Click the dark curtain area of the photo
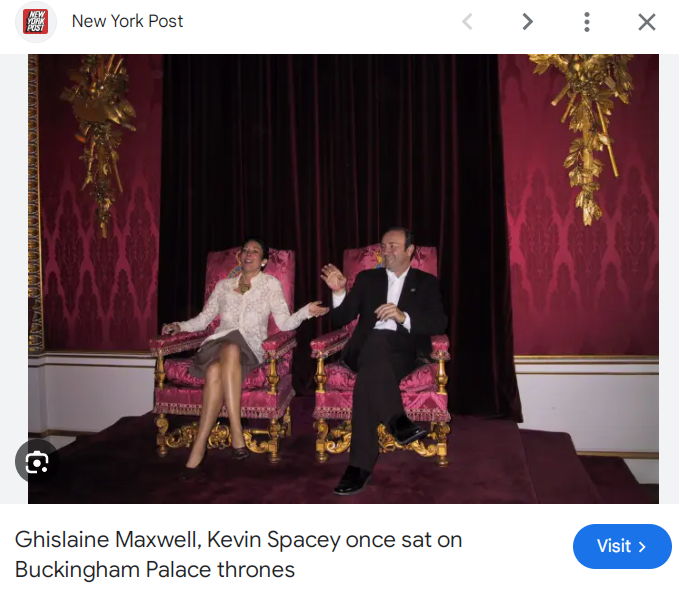 [329, 143]
